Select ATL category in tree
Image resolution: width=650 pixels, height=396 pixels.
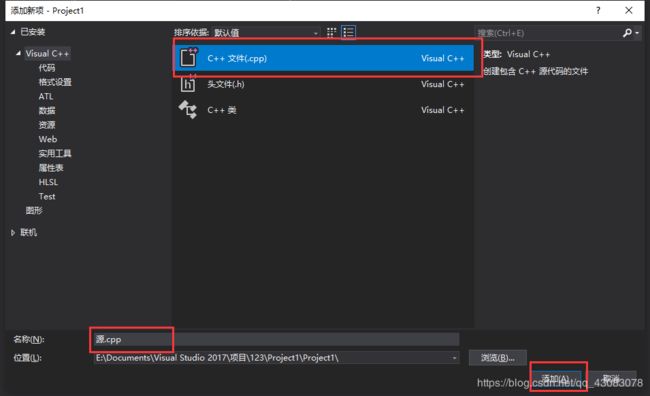(46, 97)
